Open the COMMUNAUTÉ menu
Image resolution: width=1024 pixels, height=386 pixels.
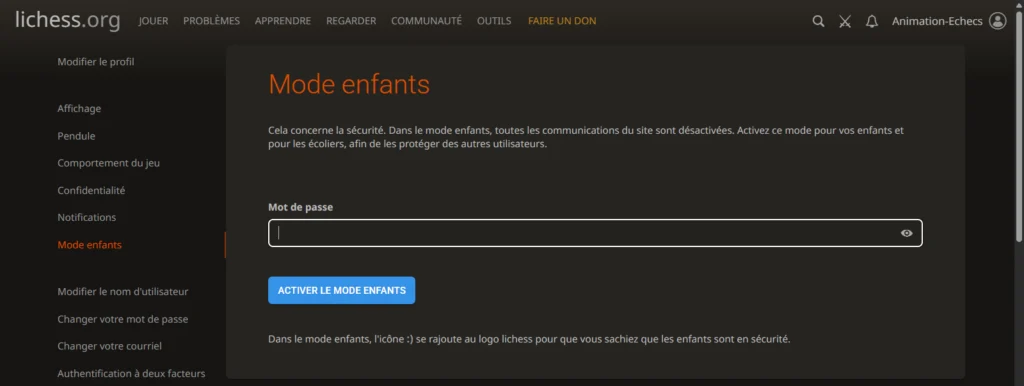point(426,21)
